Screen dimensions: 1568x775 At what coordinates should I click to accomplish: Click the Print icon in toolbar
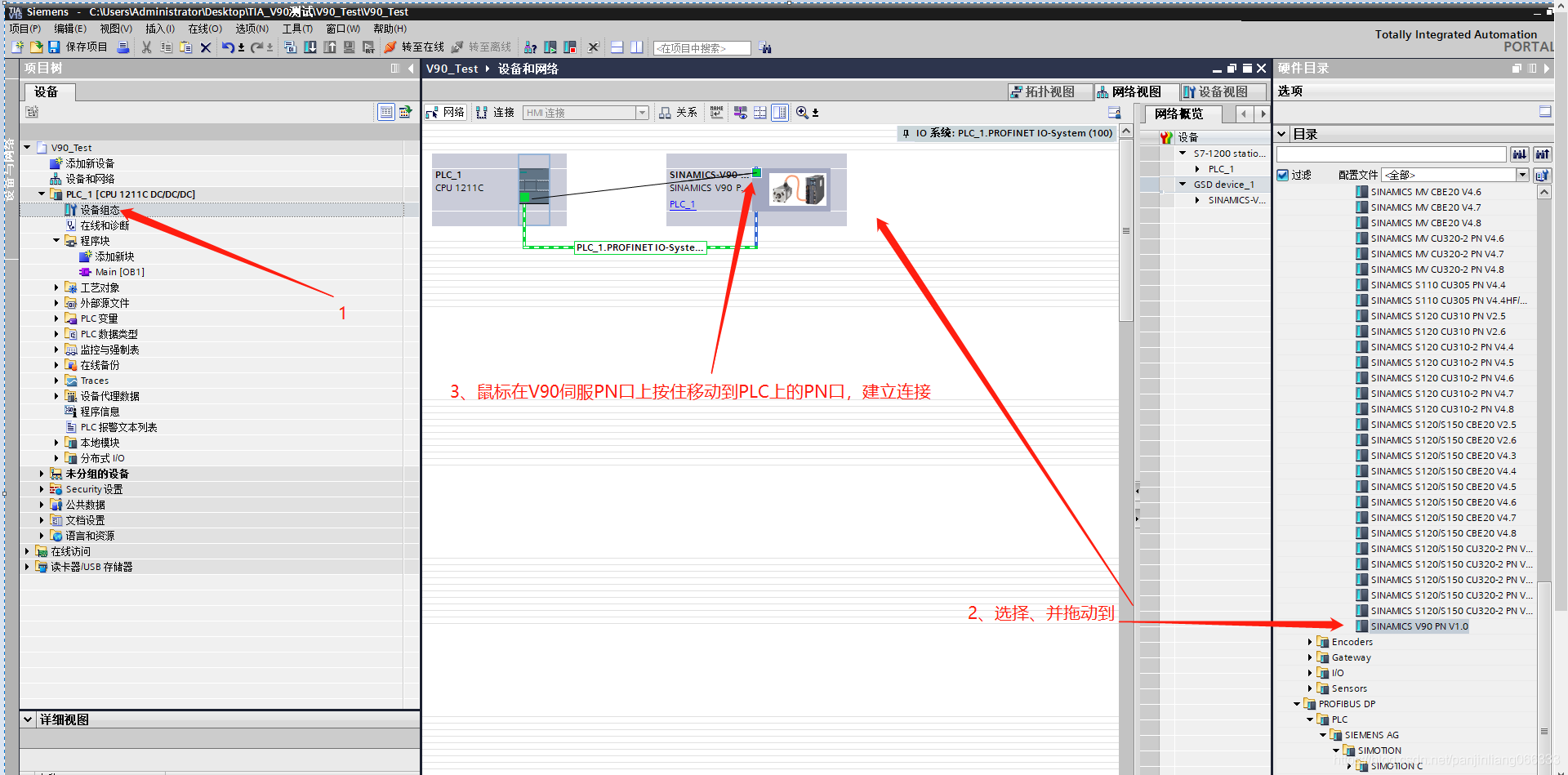(x=123, y=47)
